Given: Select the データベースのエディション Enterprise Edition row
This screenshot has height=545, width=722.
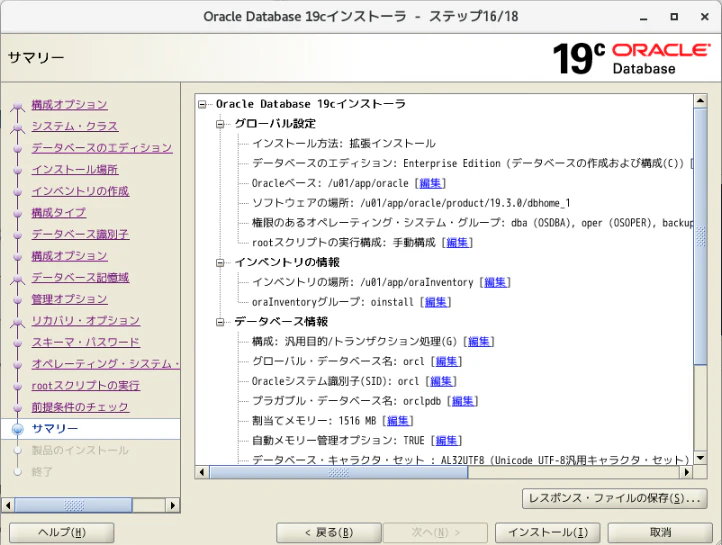Looking at the screenshot, I should pos(472,163).
